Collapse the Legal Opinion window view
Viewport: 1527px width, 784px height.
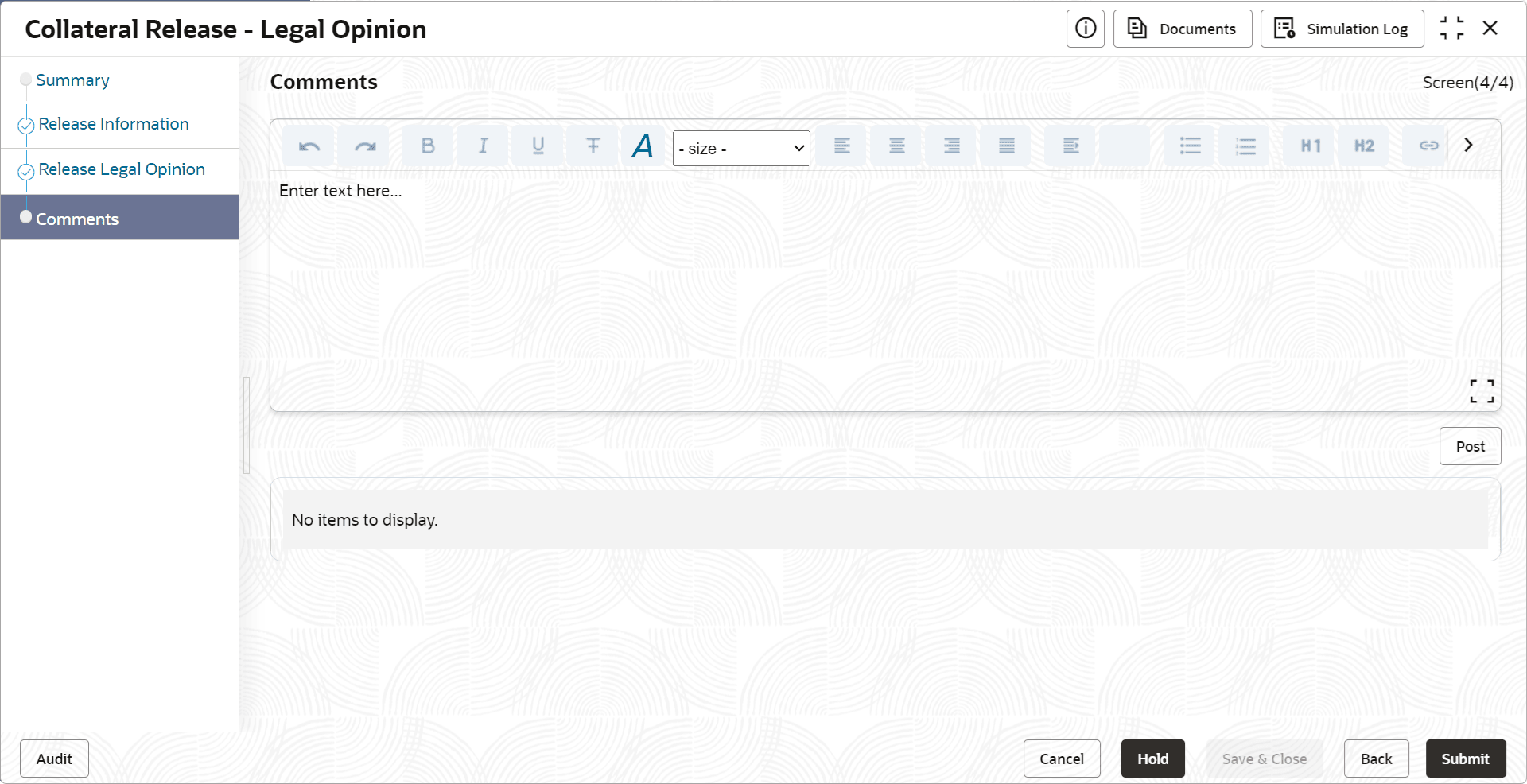tap(1451, 29)
